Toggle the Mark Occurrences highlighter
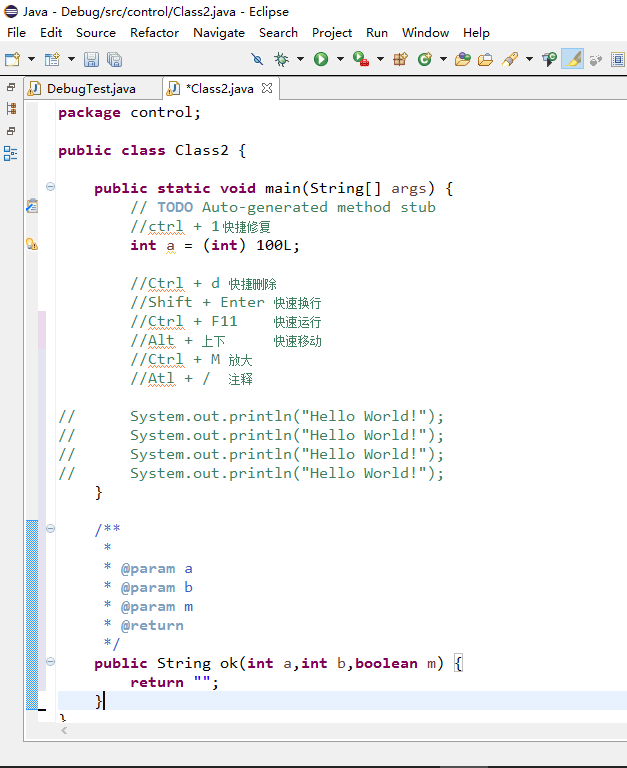This screenshot has height=768, width=627. (572, 59)
